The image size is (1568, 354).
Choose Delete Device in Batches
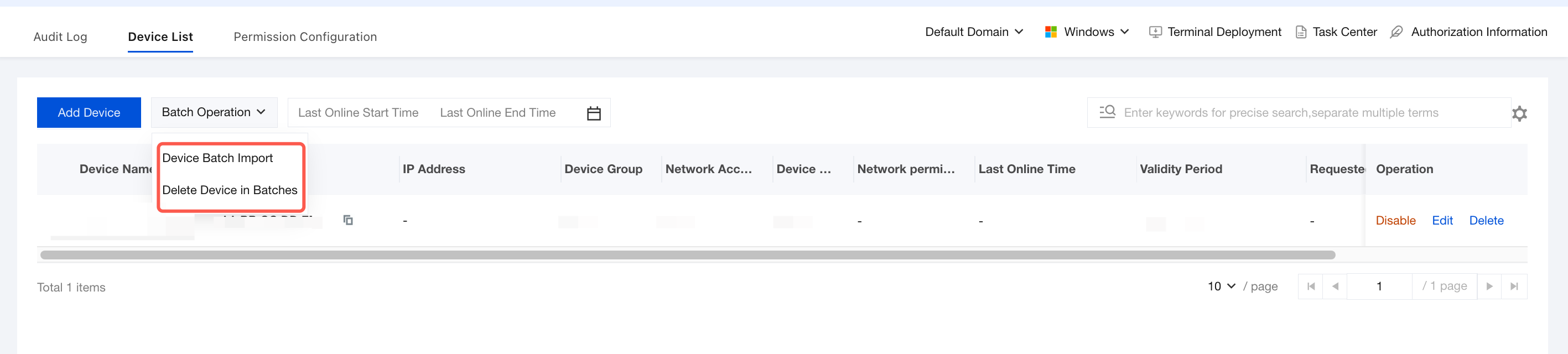coord(230,190)
